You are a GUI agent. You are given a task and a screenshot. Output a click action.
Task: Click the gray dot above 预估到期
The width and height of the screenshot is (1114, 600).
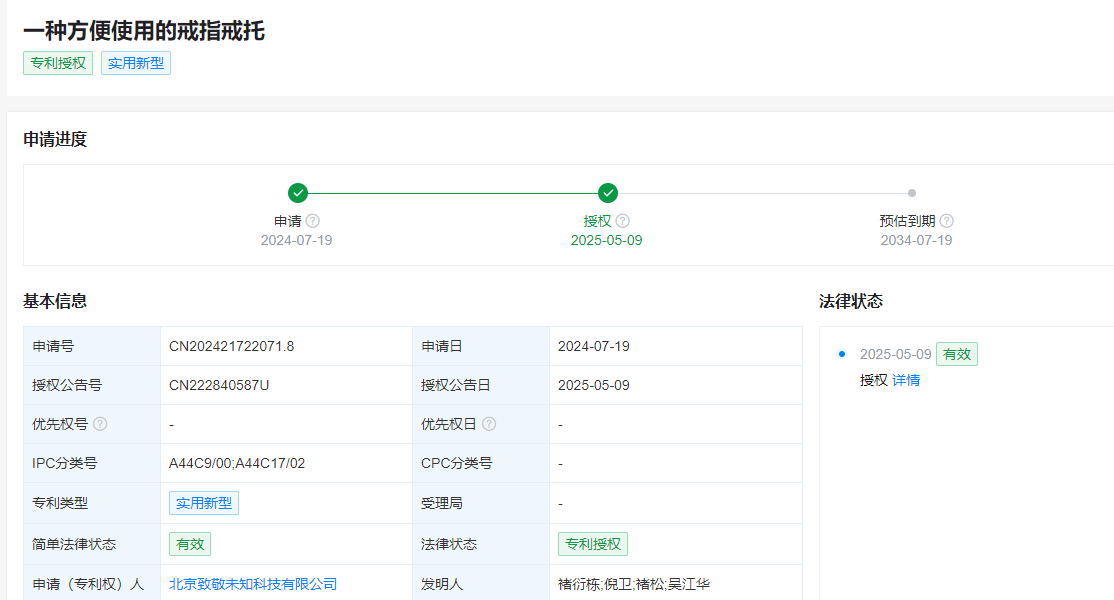[911, 193]
